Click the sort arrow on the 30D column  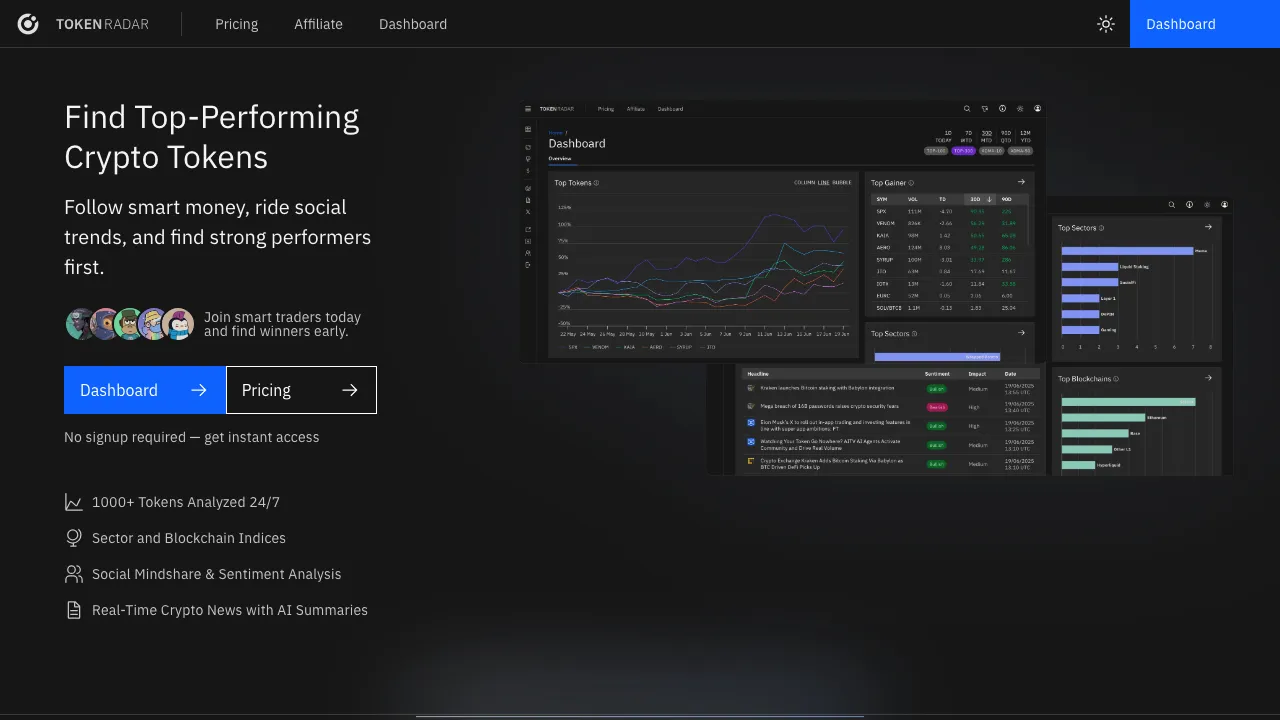[989, 199]
